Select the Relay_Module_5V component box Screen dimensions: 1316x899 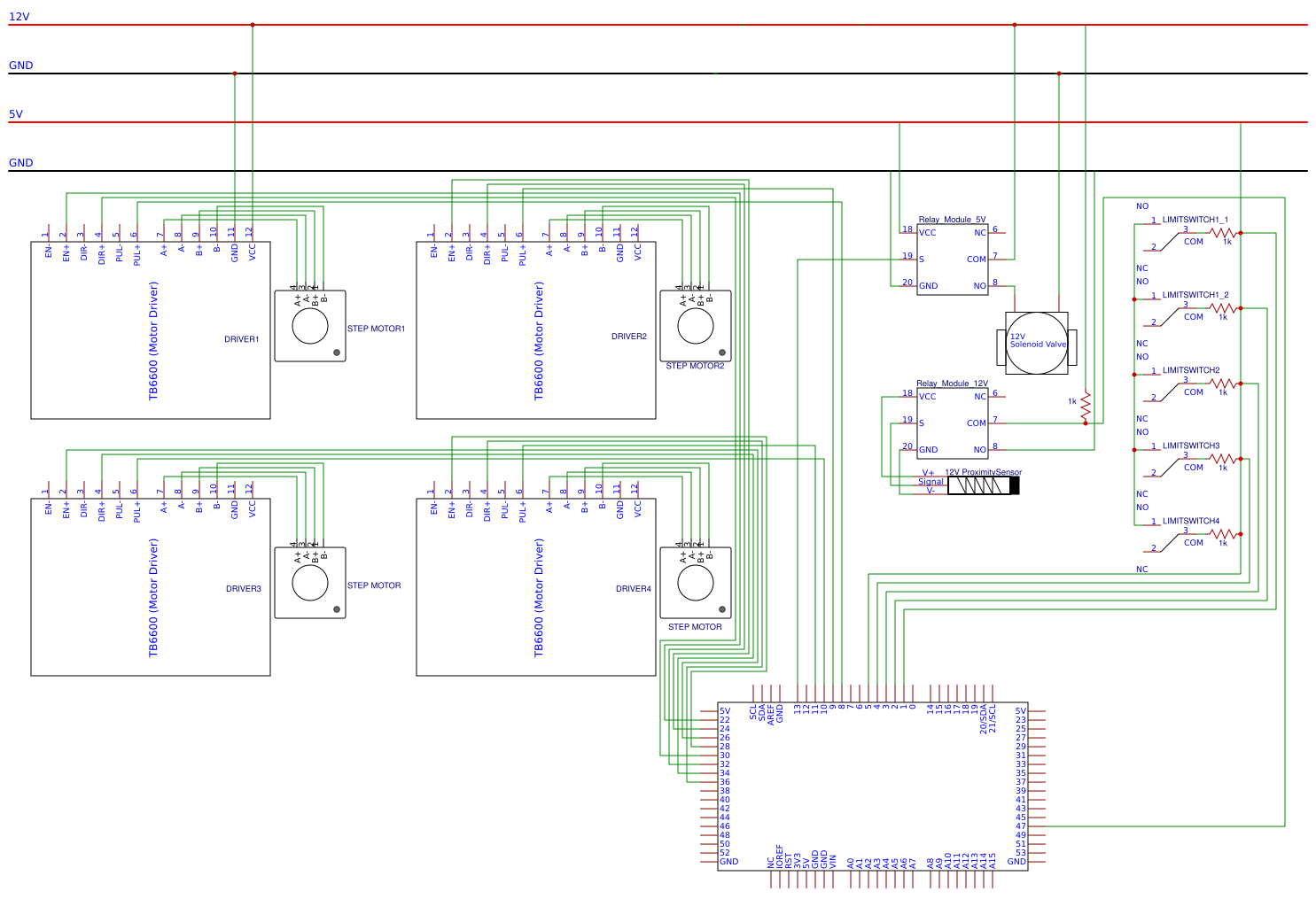tap(953, 260)
